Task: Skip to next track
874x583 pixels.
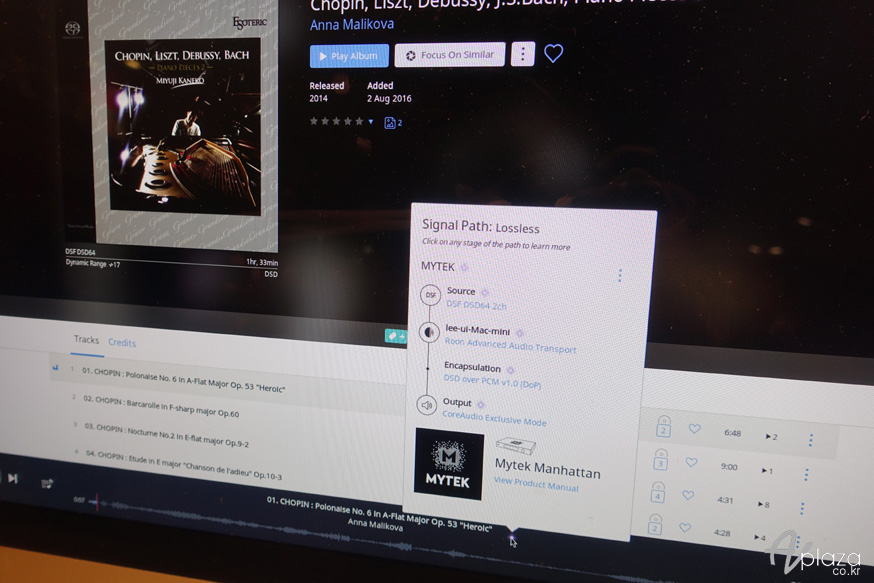Action: click(x=13, y=478)
